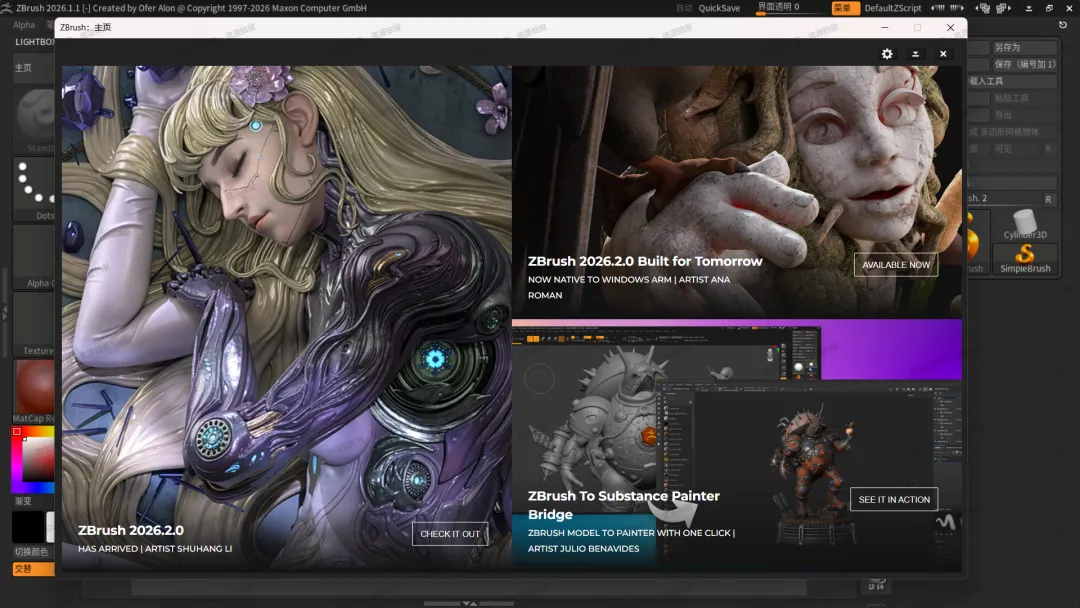Image resolution: width=1080 pixels, height=608 pixels.
Task: Adjust the 界面透明 slider
Action: 789,8
